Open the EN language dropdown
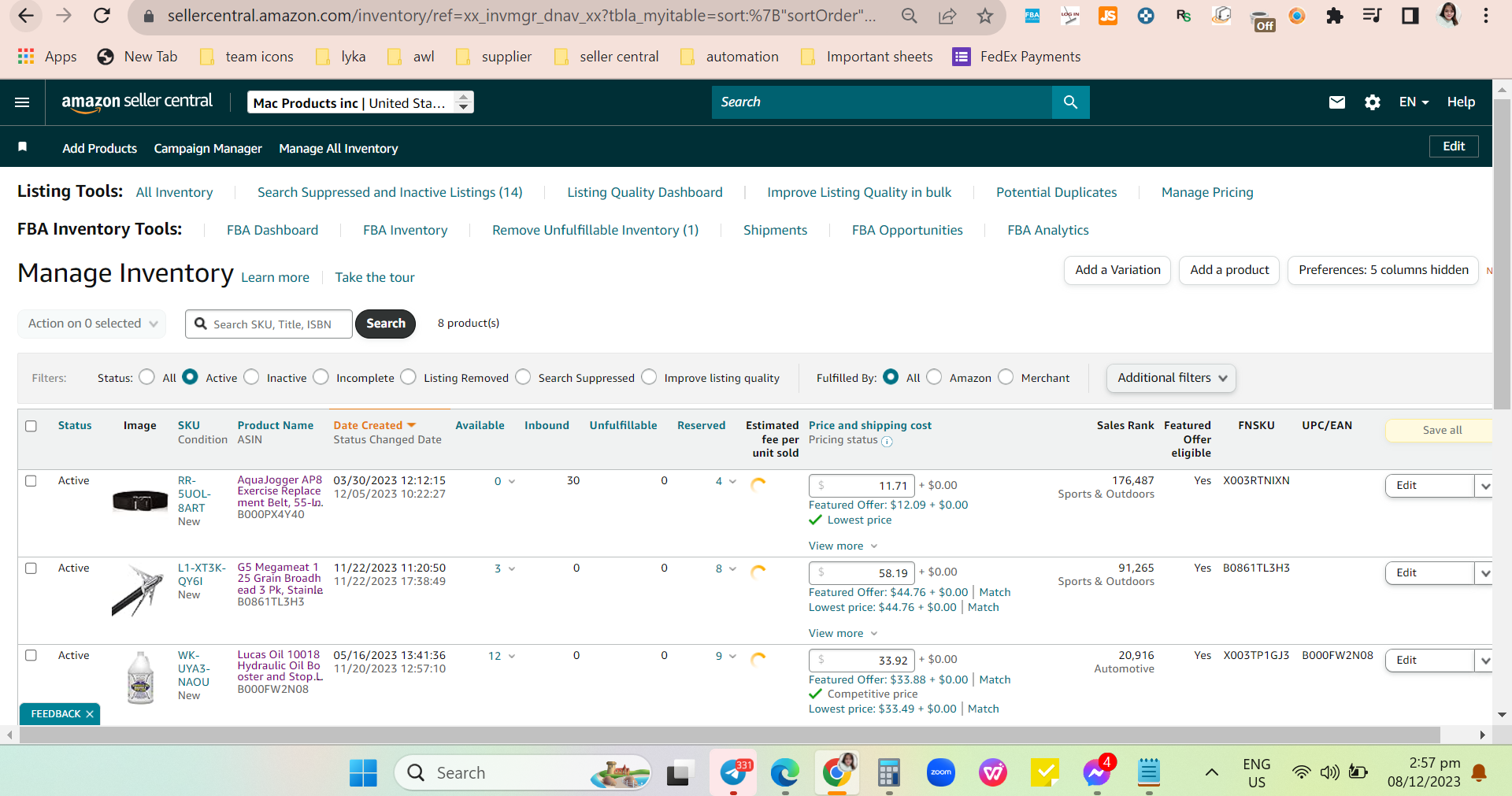 [x=1414, y=102]
